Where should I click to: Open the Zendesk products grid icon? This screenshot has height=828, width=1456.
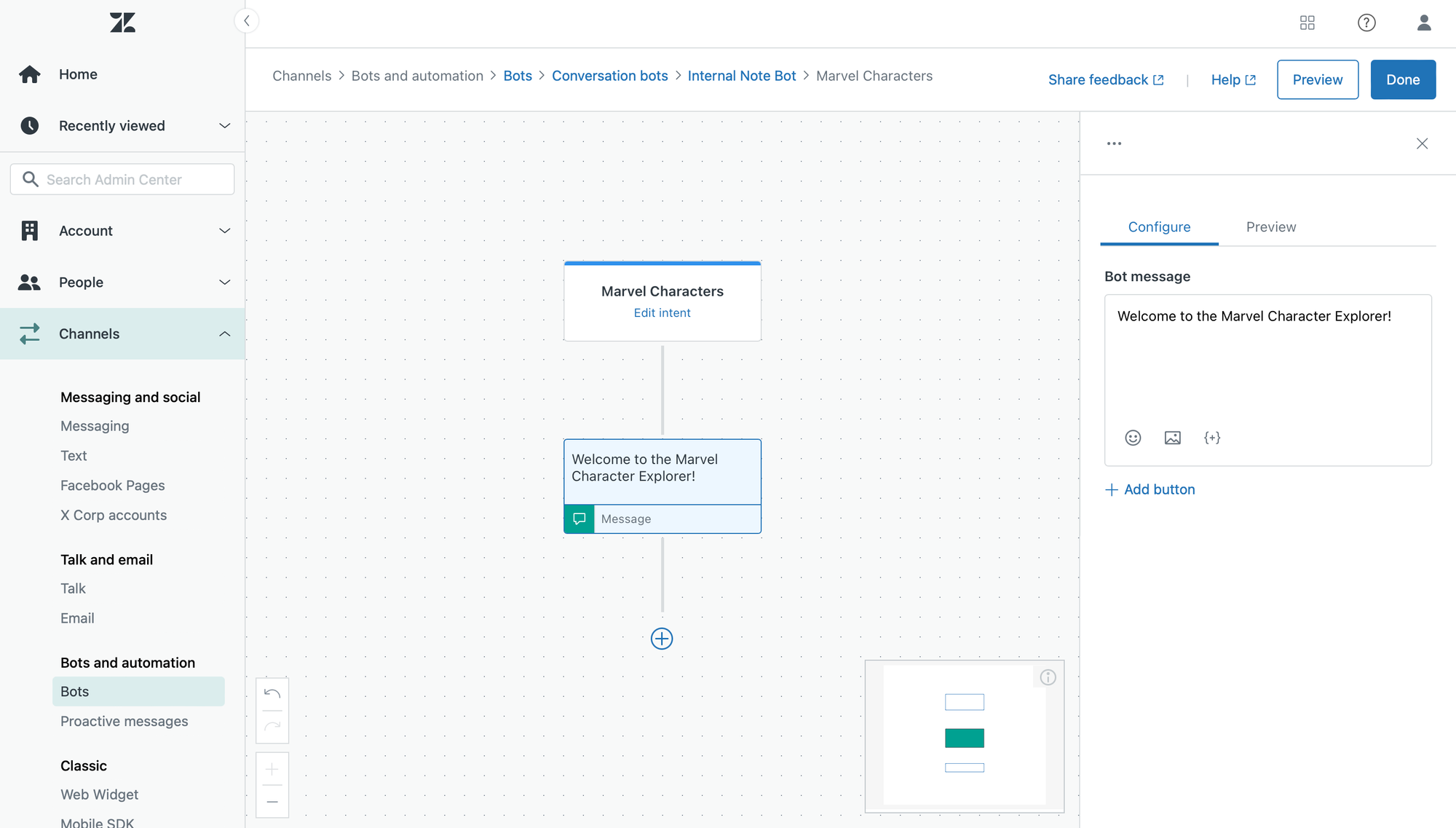point(1307,23)
